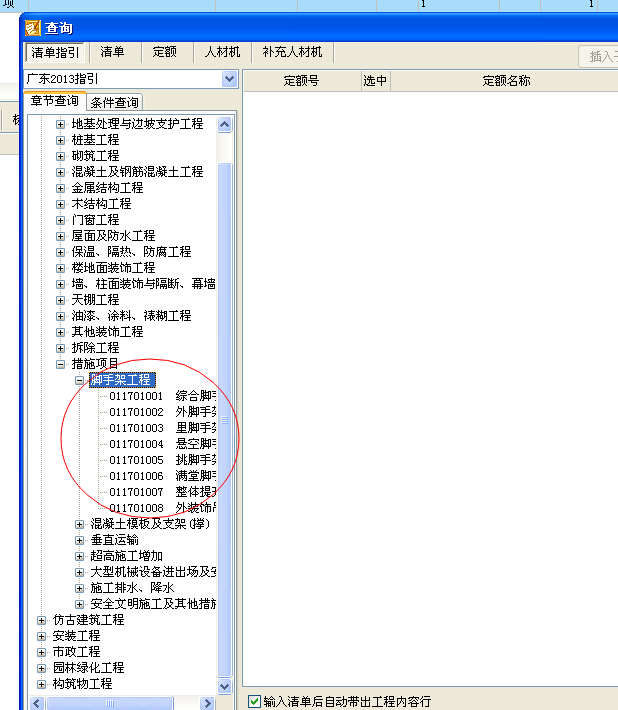
Task: Expand the 安装工程 node
Action: click(41, 636)
